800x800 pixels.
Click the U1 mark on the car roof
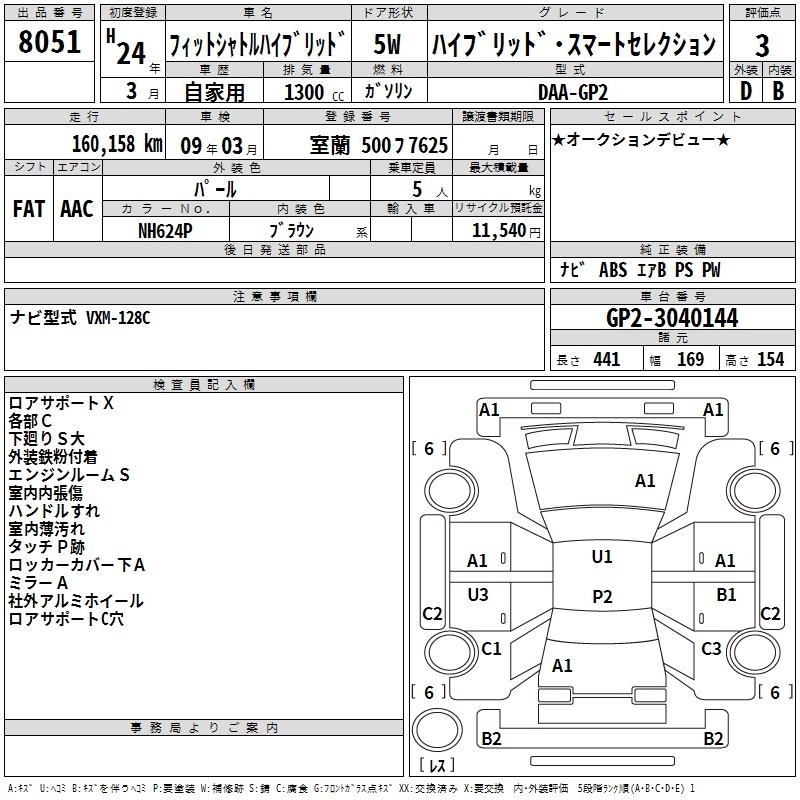click(x=601, y=557)
